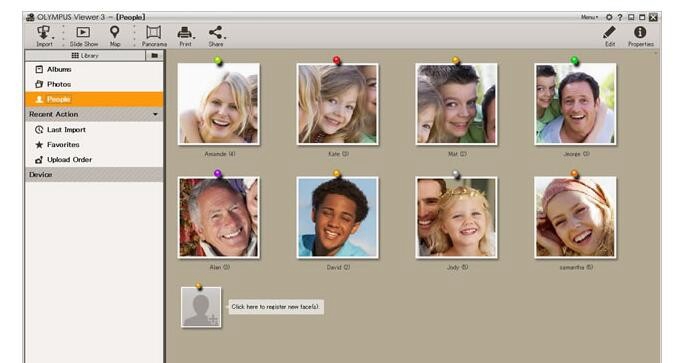This screenshot has width=694, height=363.
Task: Click the red pushpin above Kate's photo
Action: [x=337, y=61]
